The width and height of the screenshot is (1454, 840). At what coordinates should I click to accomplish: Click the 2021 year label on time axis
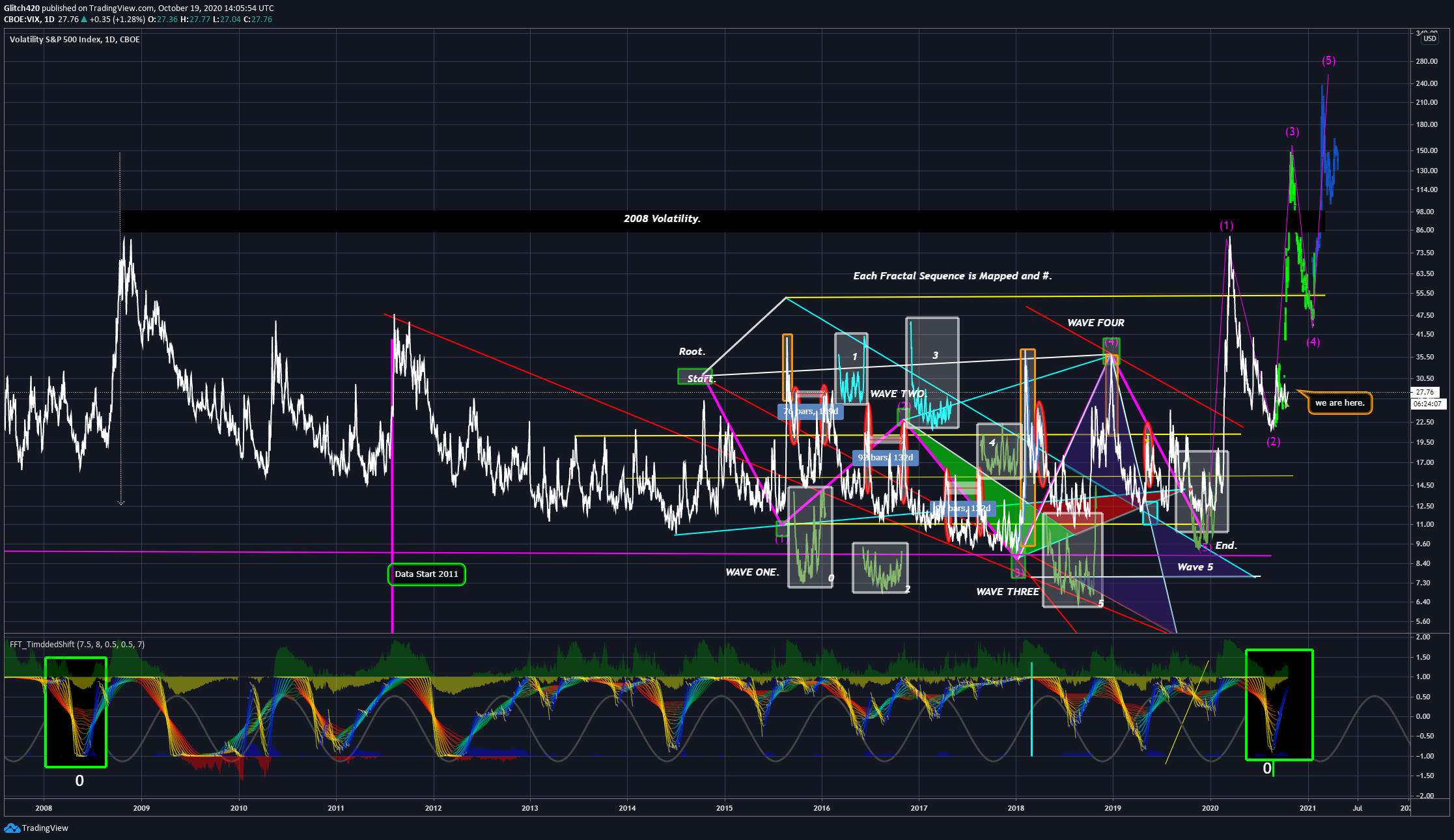tap(1307, 808)
